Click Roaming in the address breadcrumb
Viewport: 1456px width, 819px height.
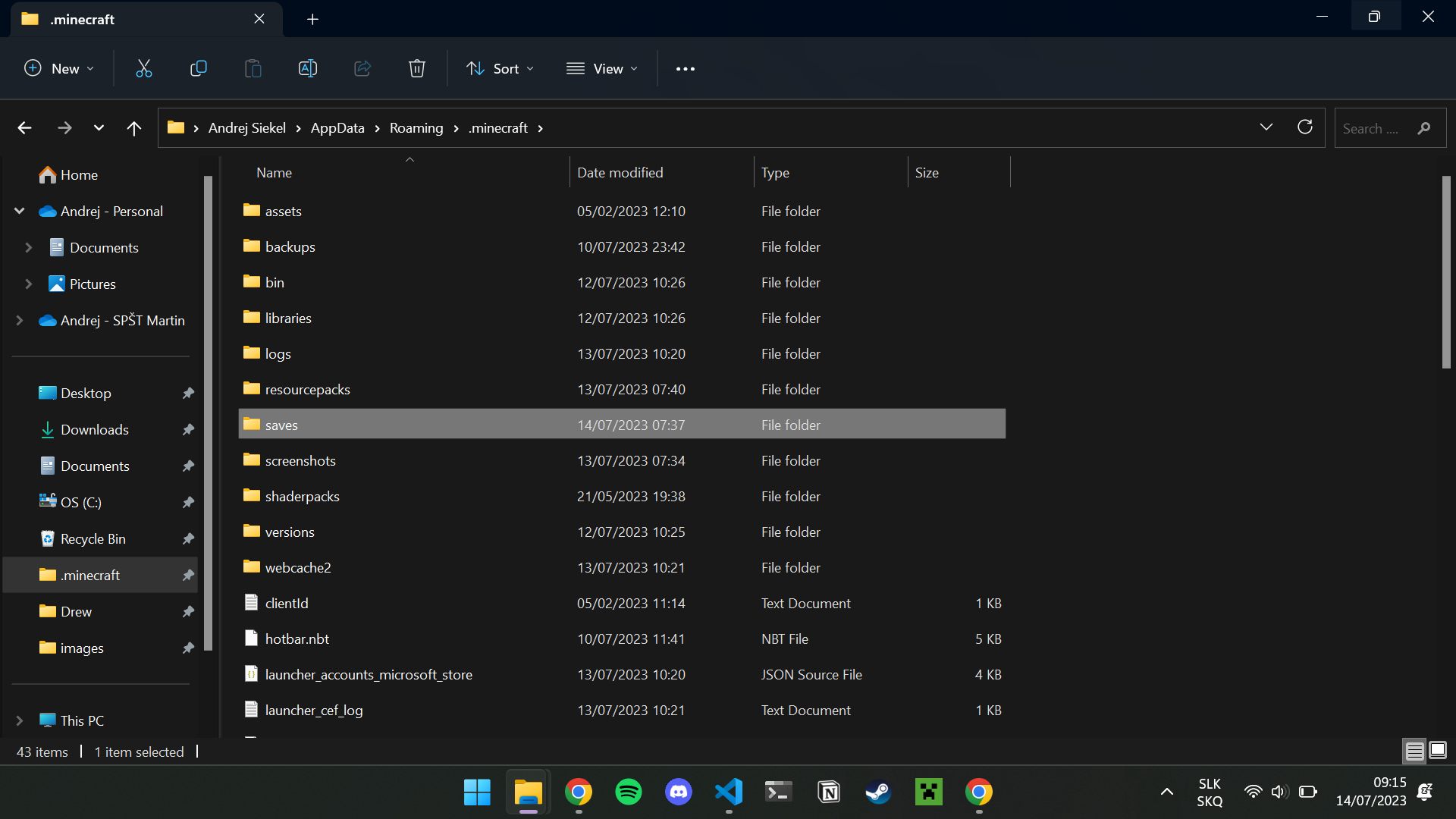tap(416, 128)
